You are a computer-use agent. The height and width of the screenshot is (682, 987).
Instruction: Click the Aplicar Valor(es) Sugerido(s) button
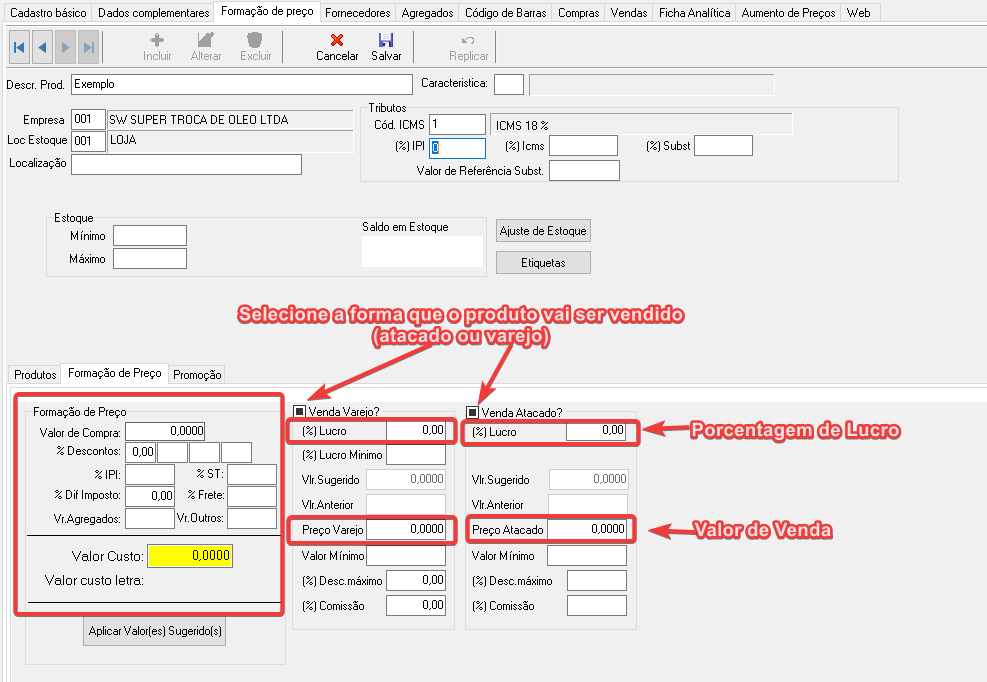tap(154, 632)
